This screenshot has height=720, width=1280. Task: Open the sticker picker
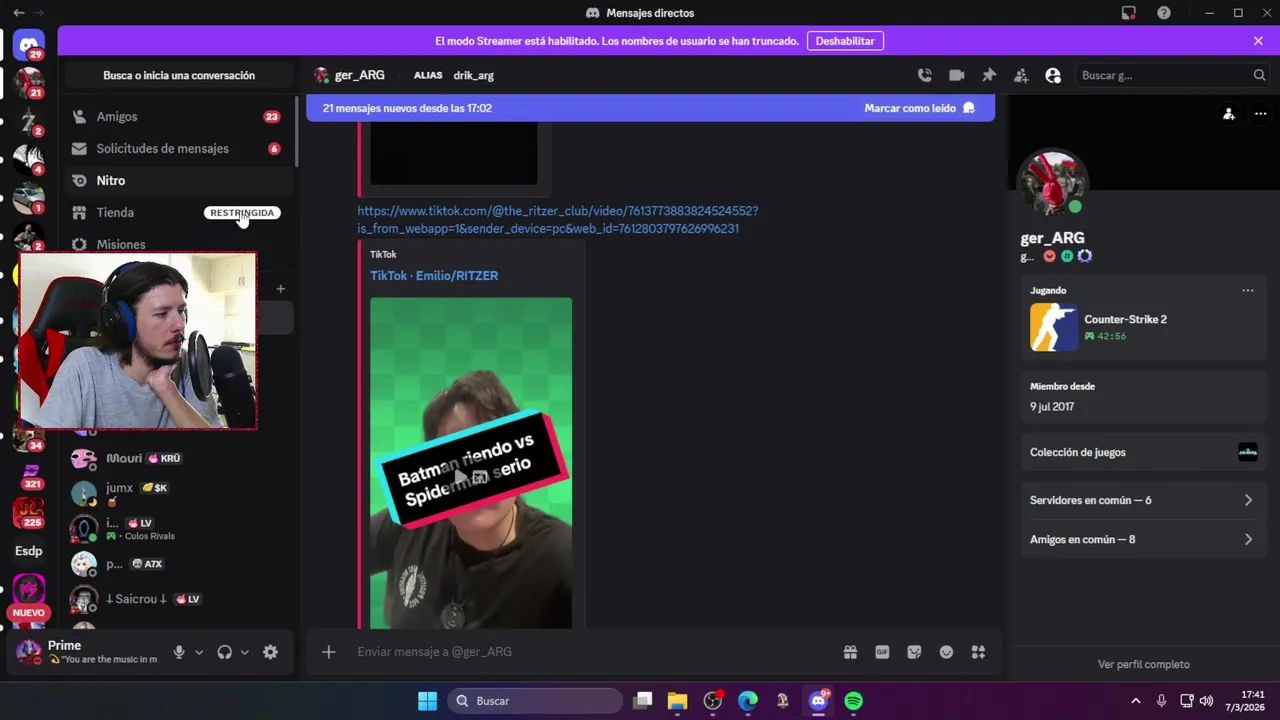(x=914, y=652)
